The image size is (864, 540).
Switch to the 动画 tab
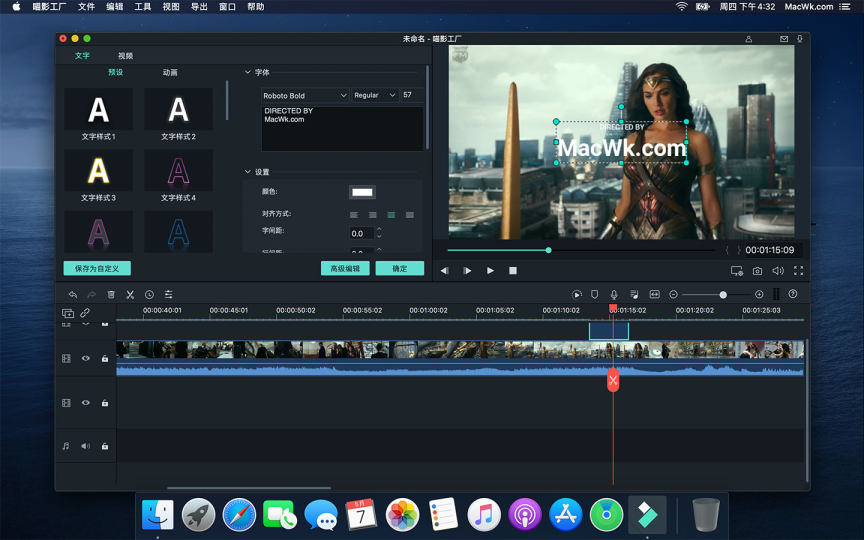coord(170,72)
